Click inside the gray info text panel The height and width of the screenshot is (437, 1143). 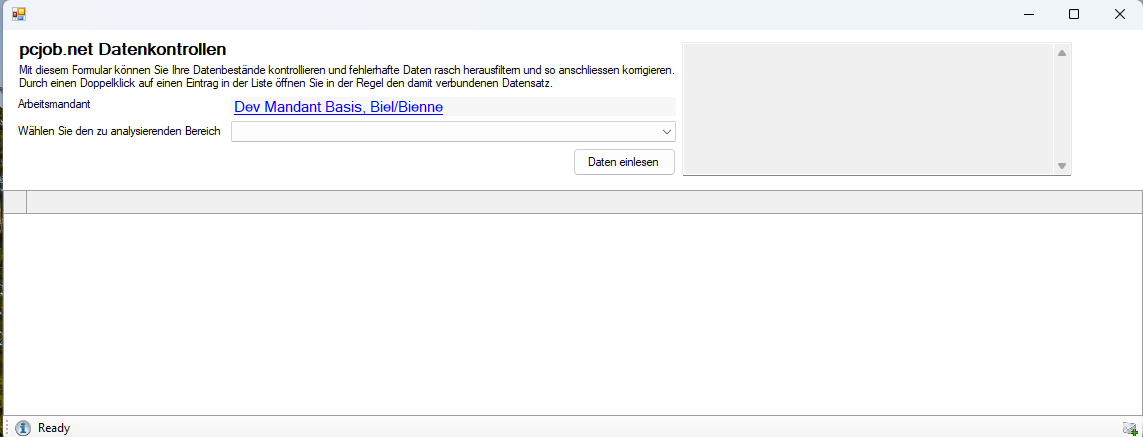coord(868,109)
